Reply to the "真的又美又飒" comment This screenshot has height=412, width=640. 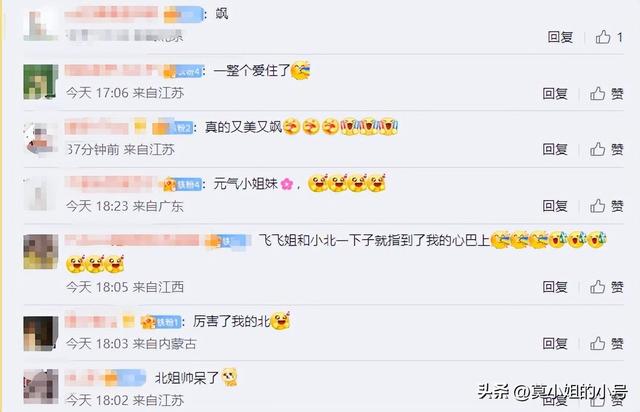(x=555, y=149)
